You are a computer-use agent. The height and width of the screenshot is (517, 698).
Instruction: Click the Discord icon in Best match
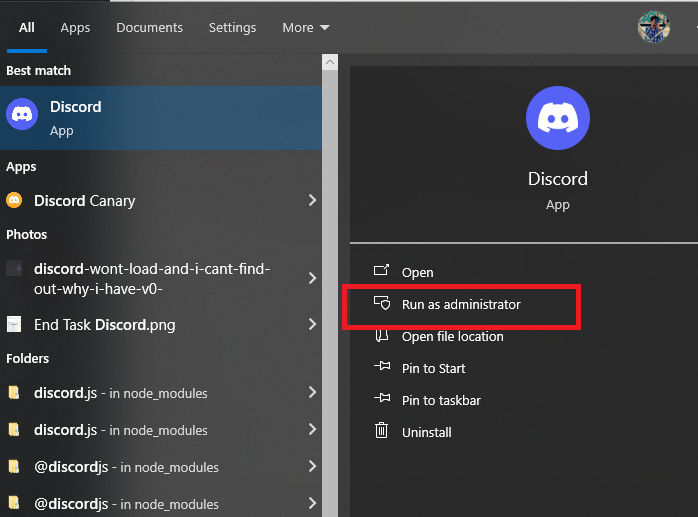22,115
